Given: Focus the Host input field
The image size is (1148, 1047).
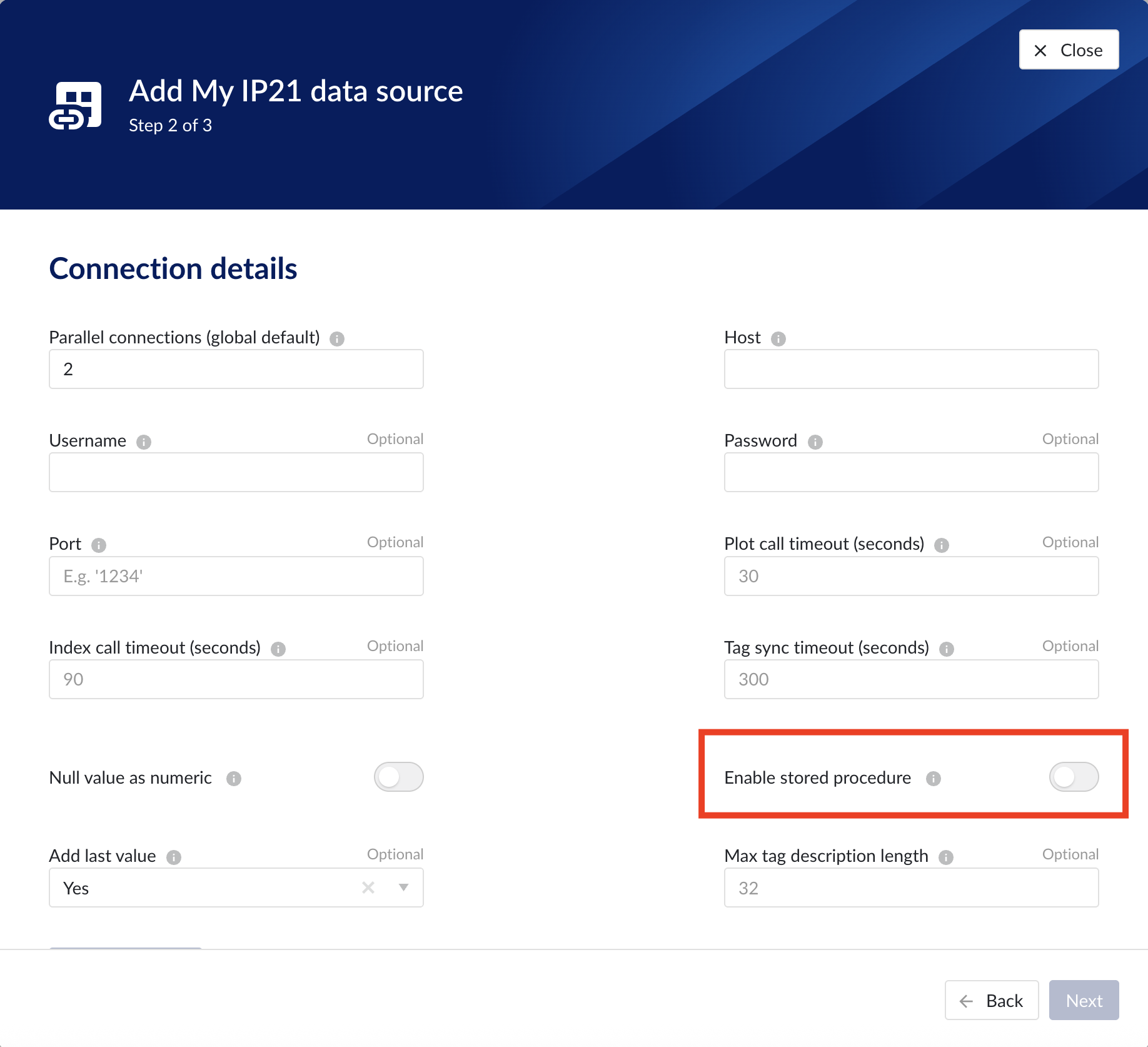Looking at the screenshot, I should click(911, 369).
